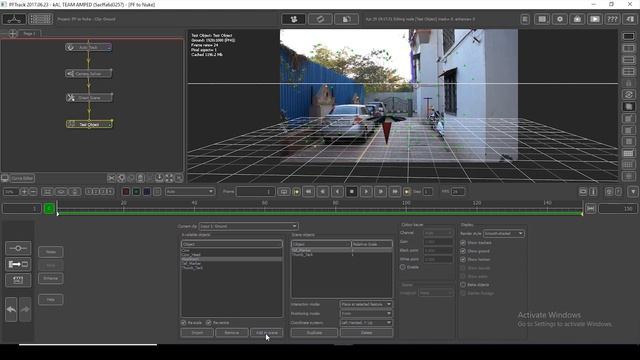This screenshot has width=640, height=360.
Task: Toggle the green channel swatch
Action: [136, 191]
